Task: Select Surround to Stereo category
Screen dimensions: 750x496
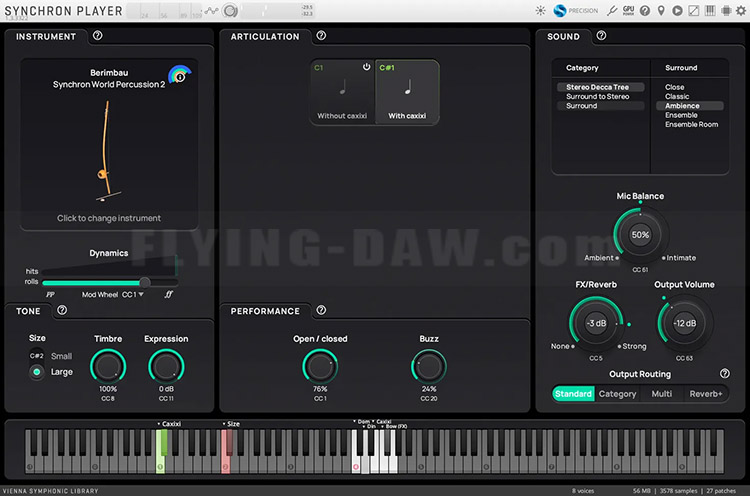Action: tap(600, 96)
